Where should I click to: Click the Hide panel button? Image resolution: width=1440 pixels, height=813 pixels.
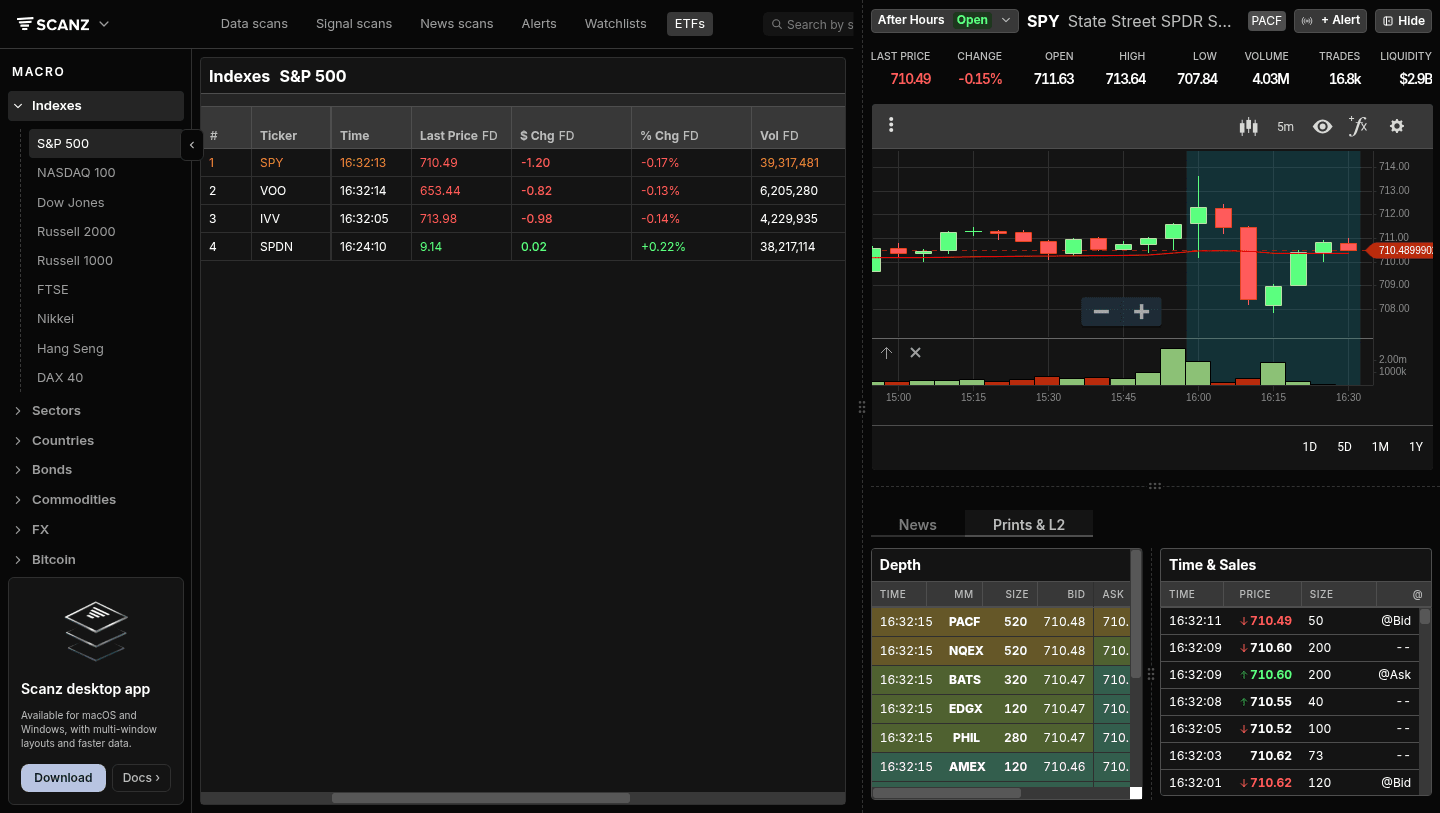point(1403,20)
